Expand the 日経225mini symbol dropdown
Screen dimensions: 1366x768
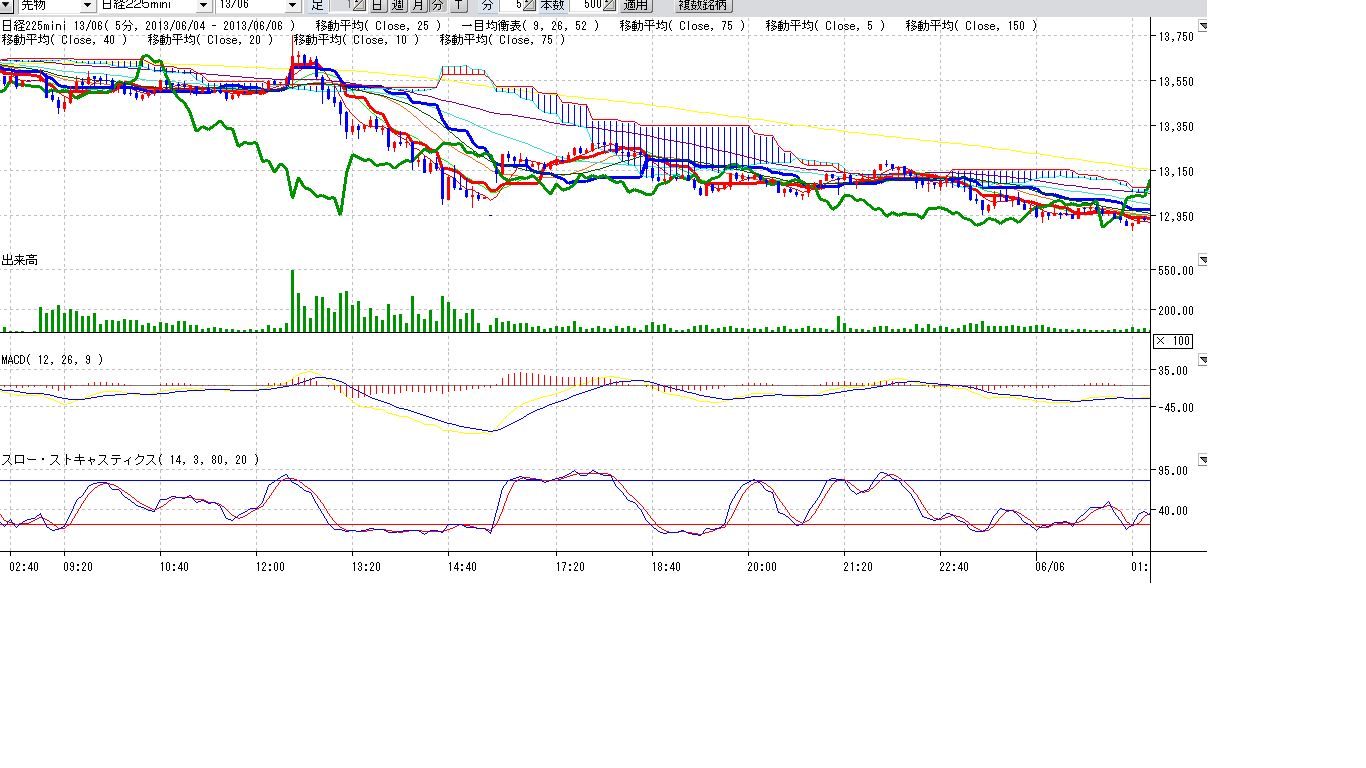[204, 5]
